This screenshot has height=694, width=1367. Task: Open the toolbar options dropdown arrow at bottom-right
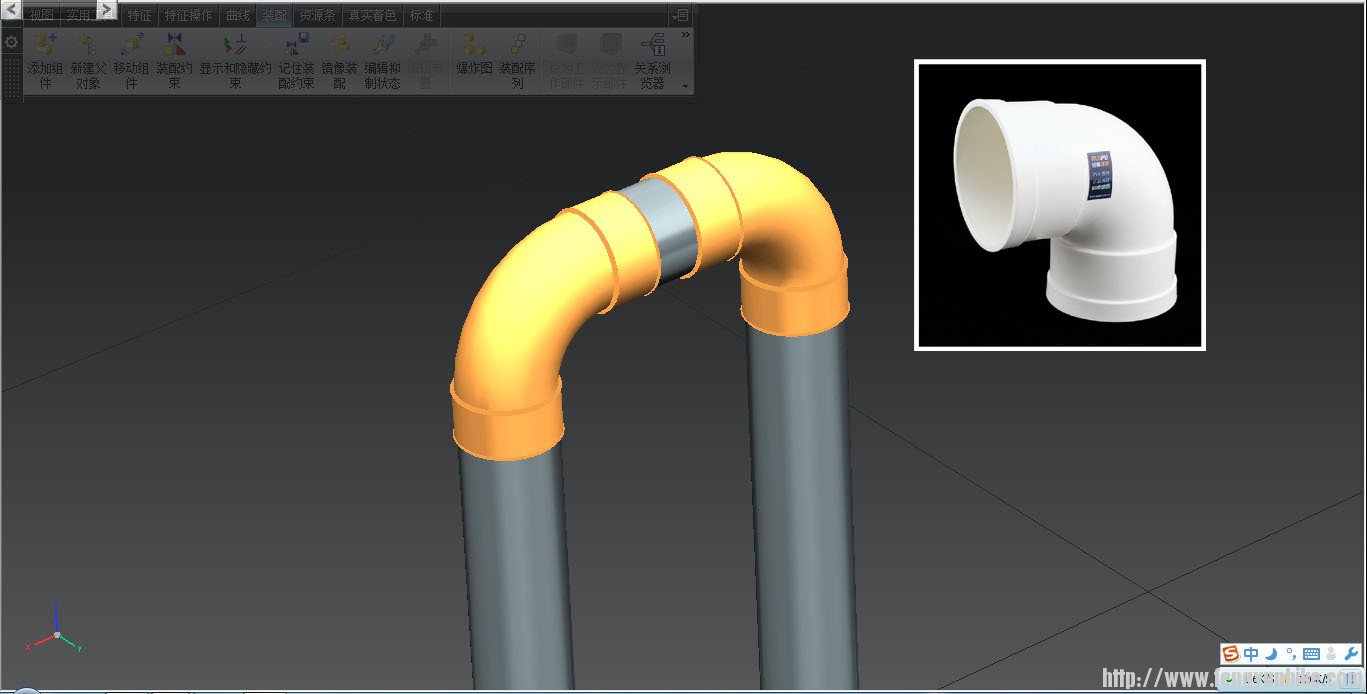pos(685,87)
